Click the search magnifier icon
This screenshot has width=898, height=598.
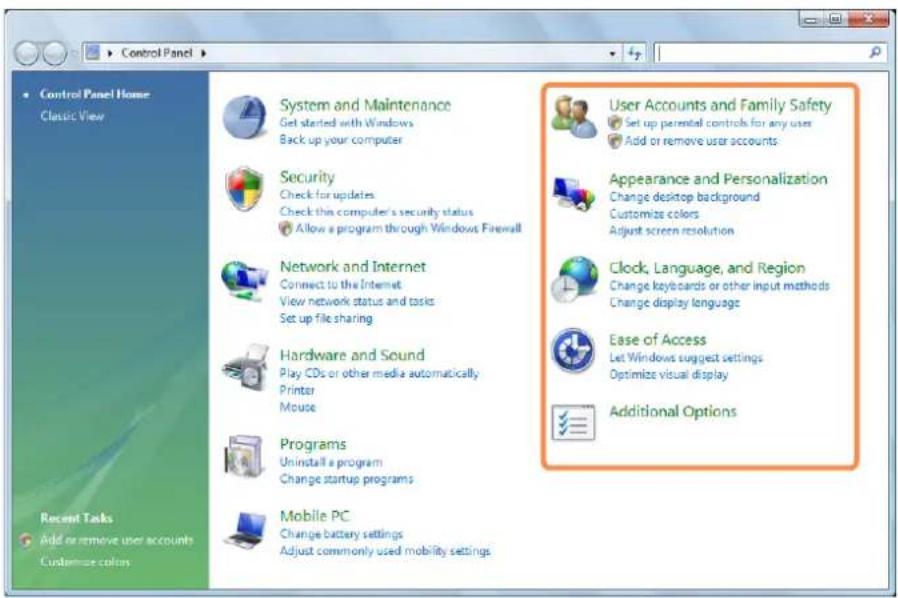(x=875, y=53)
